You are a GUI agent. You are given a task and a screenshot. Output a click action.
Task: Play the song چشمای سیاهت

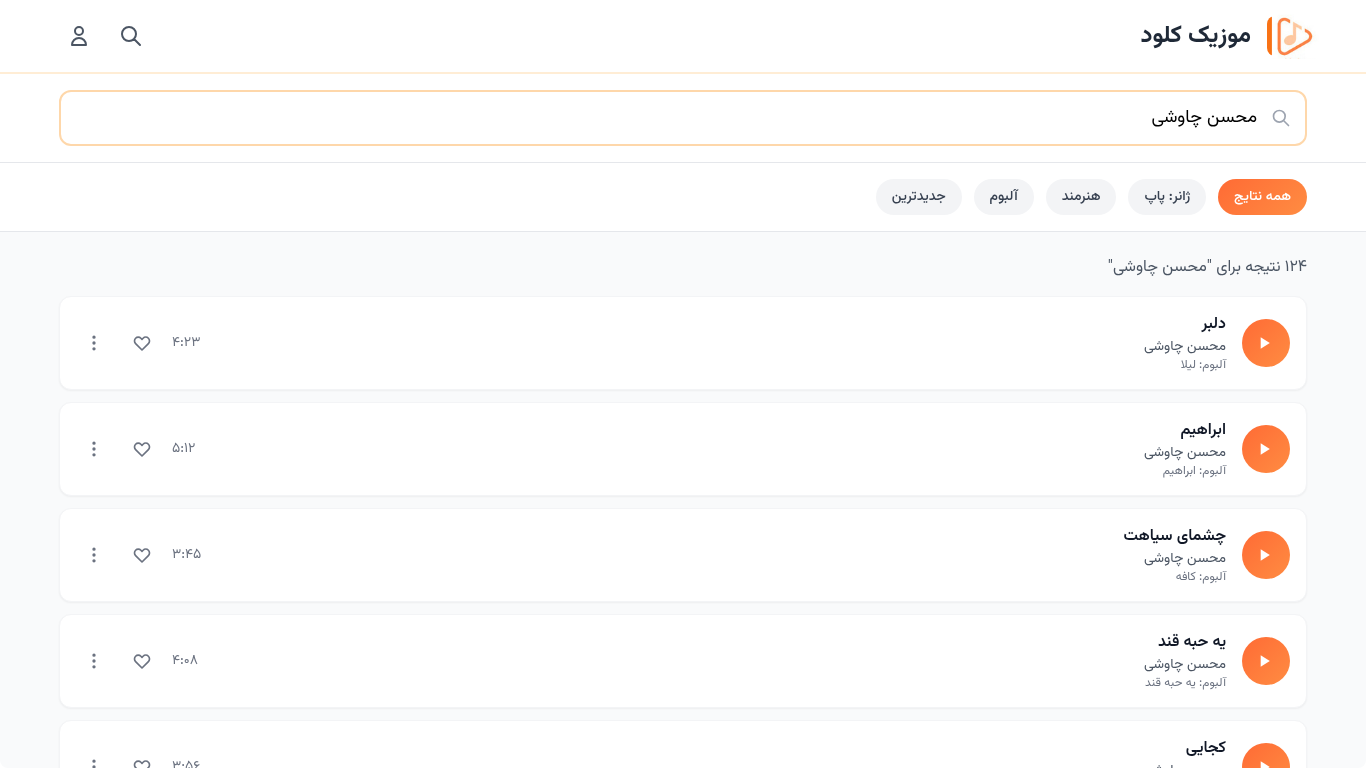(1265, 555)
